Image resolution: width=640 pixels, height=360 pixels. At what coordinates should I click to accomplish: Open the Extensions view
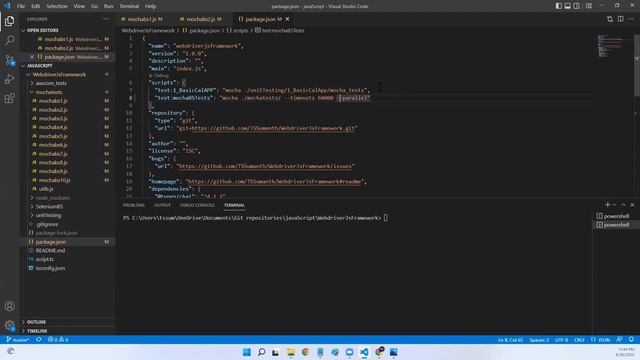point(9,98)
